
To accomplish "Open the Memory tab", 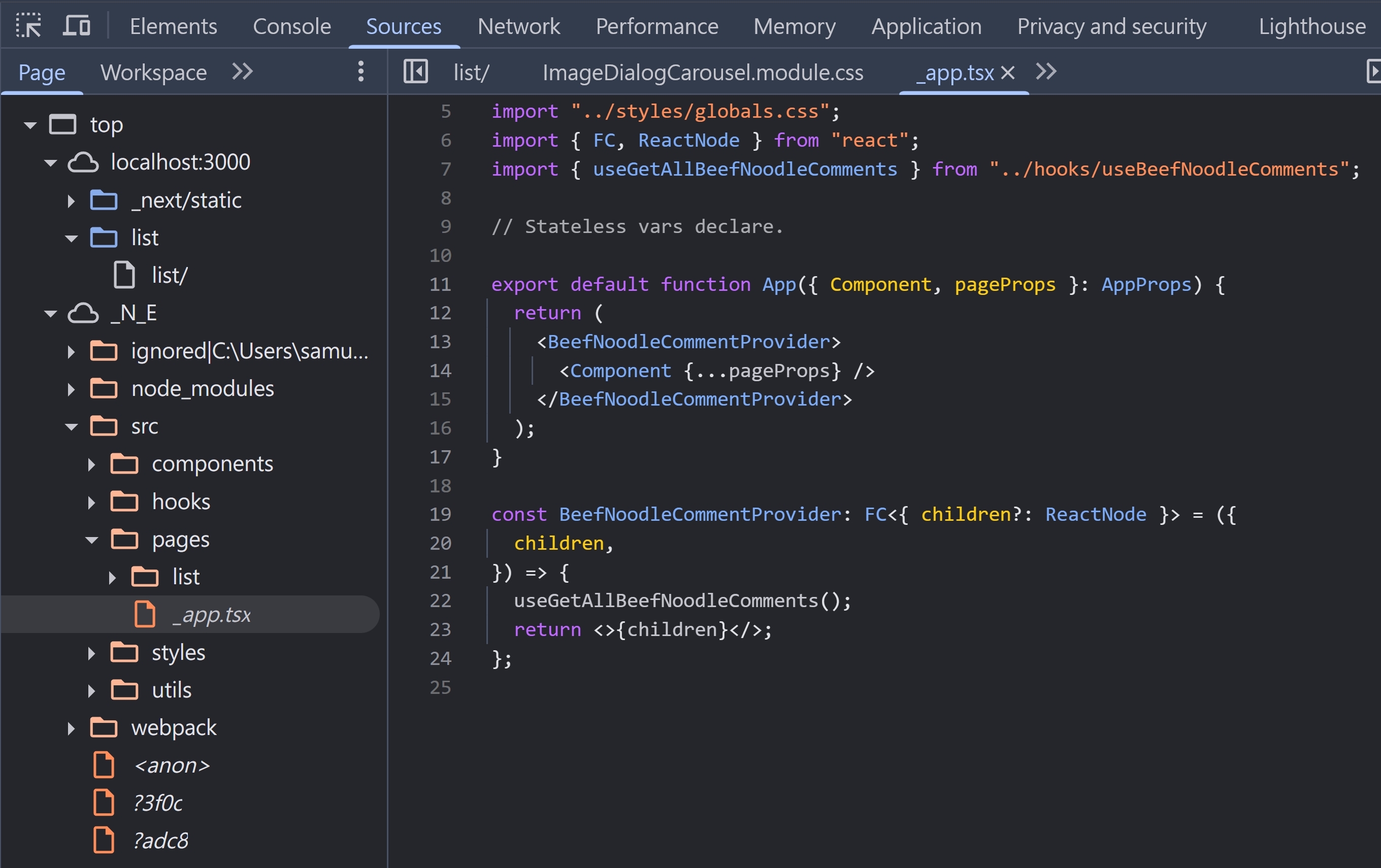I will click(794, 26).
